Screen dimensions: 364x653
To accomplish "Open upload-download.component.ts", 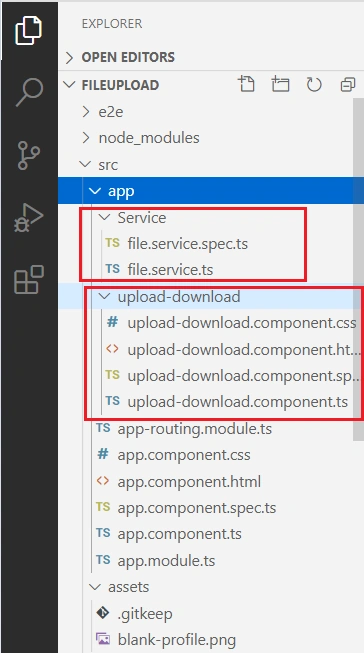I will point(237,402).
